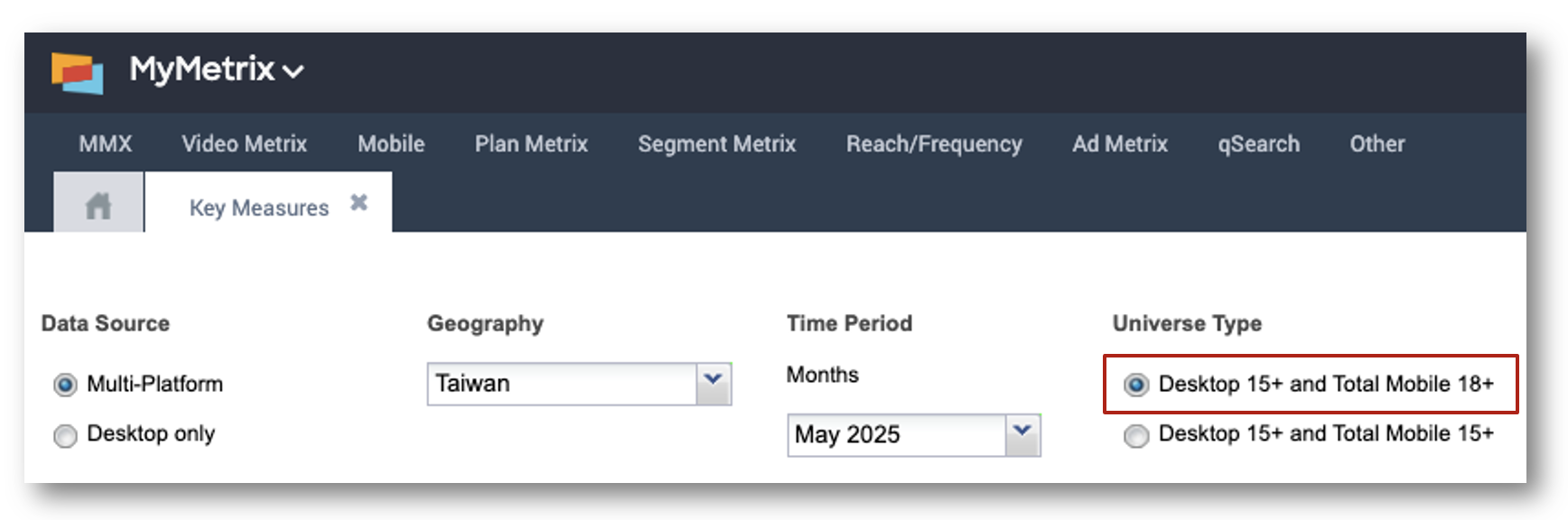This screenshot has width=1568, height=520.
Task: Open the home tab icon
Action: 98,206
